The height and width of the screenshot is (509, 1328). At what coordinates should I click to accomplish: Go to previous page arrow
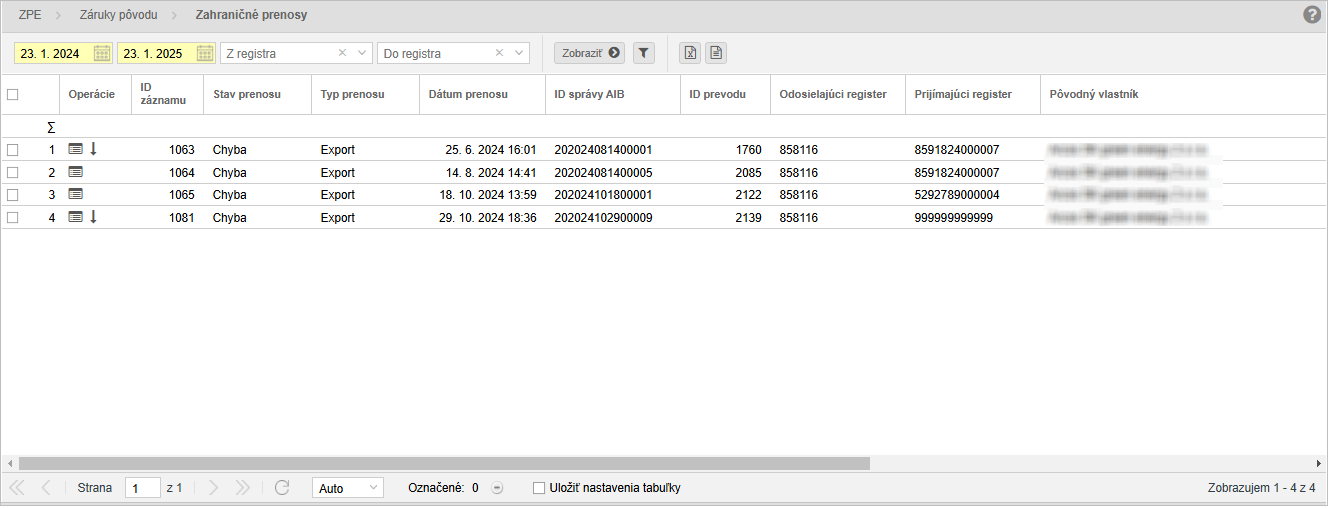(46, 488)
